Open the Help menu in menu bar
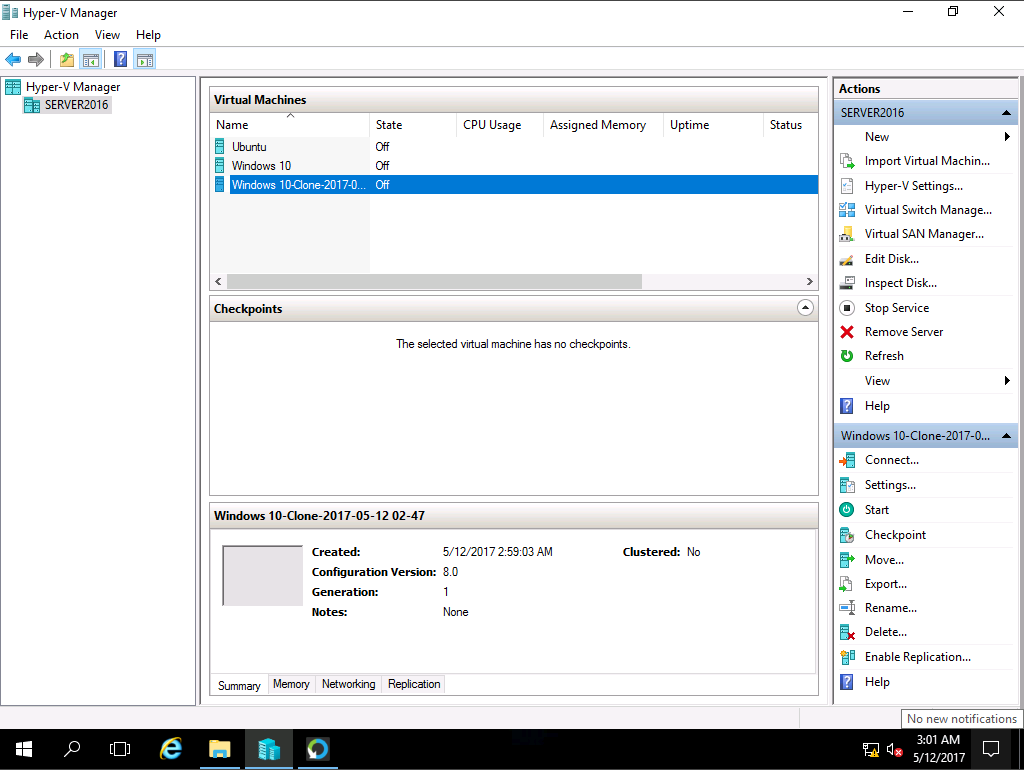This screenshot has height=770, width=1024. (148, 35)
